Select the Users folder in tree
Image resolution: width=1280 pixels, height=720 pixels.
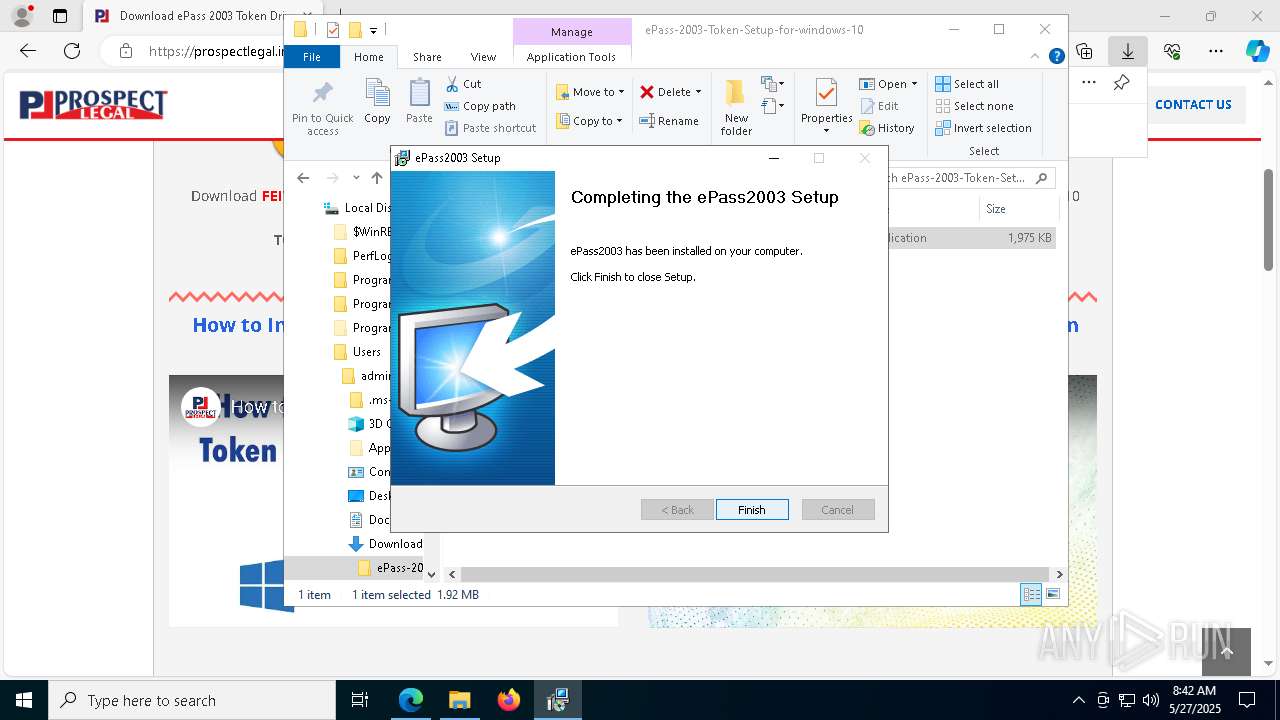(366, 352)
